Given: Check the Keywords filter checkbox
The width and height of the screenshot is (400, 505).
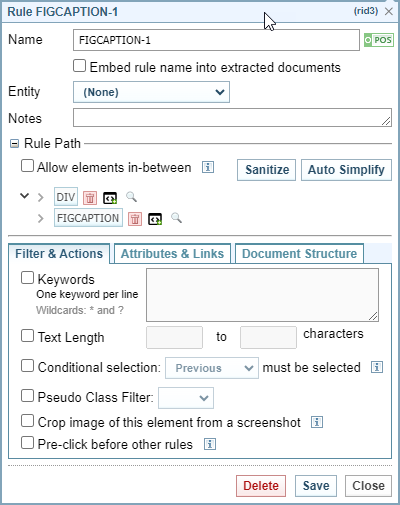Looking at the screenshot, I should pyautogui.click(x=27, y=278).
